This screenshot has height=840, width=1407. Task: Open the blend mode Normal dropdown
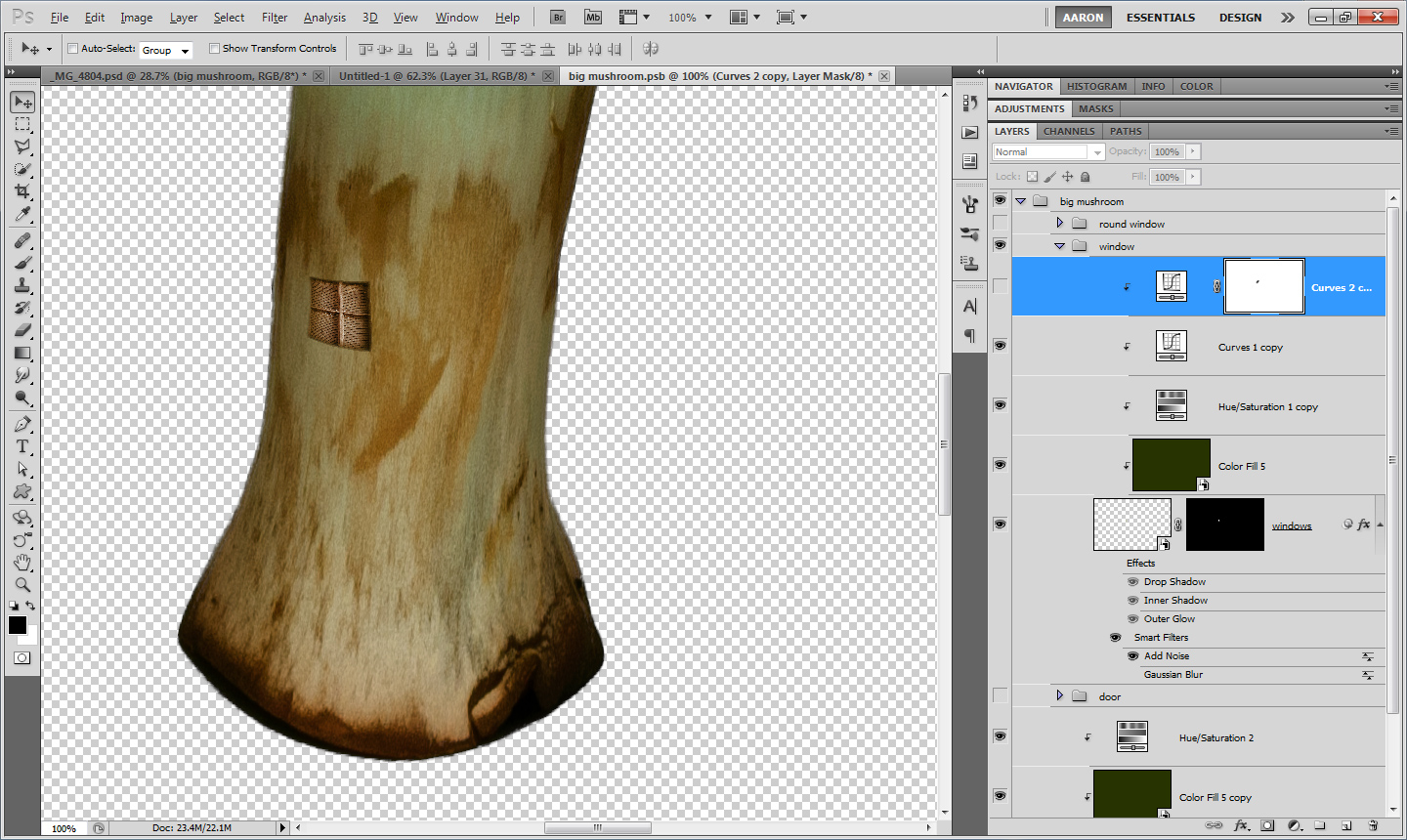pos(1047,152)
